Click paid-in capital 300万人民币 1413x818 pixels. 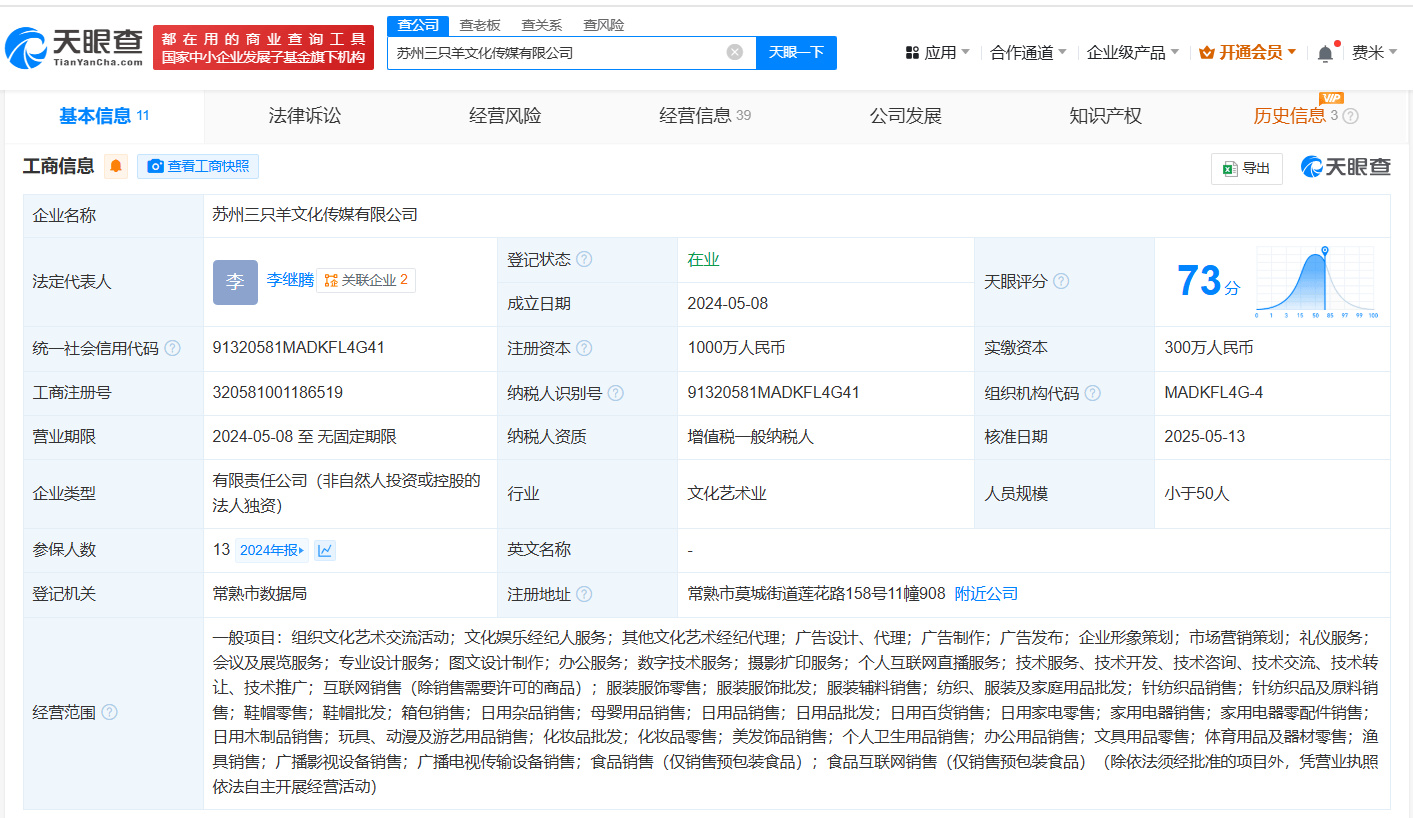(1209, 348)
